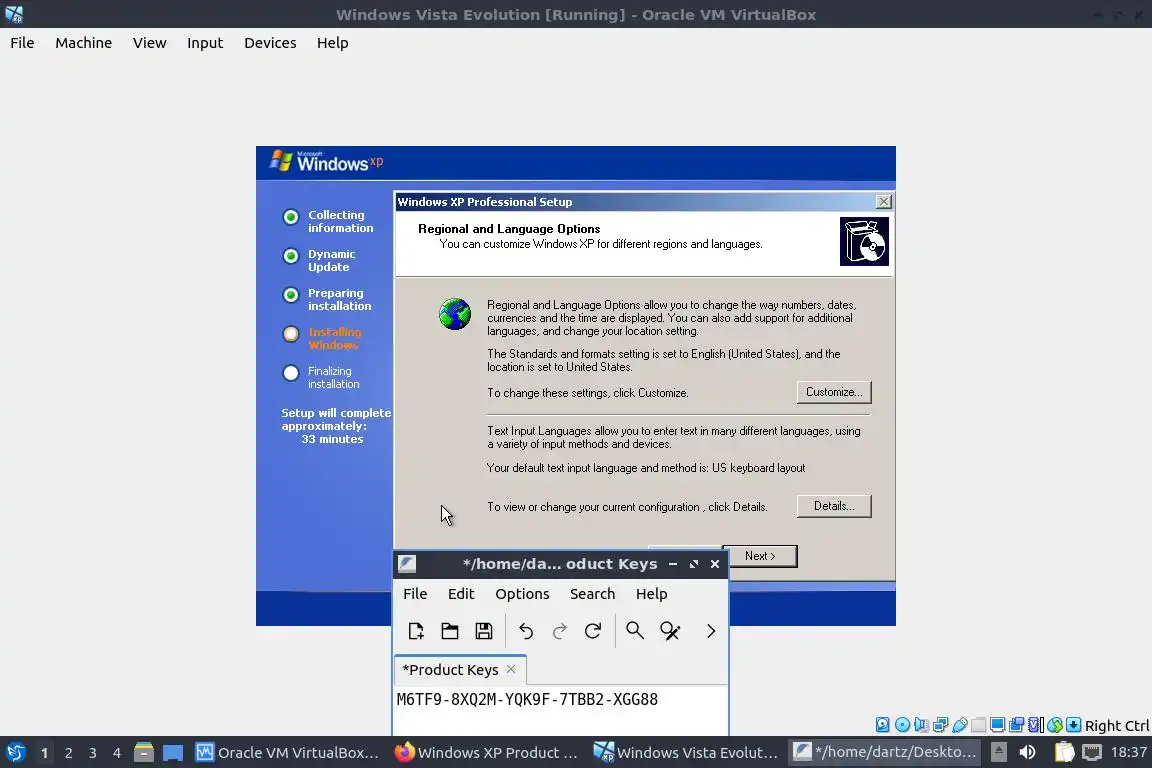Expand editor toolbar overflow chevron
The image size is (1152, 768).
click(710, 631)
